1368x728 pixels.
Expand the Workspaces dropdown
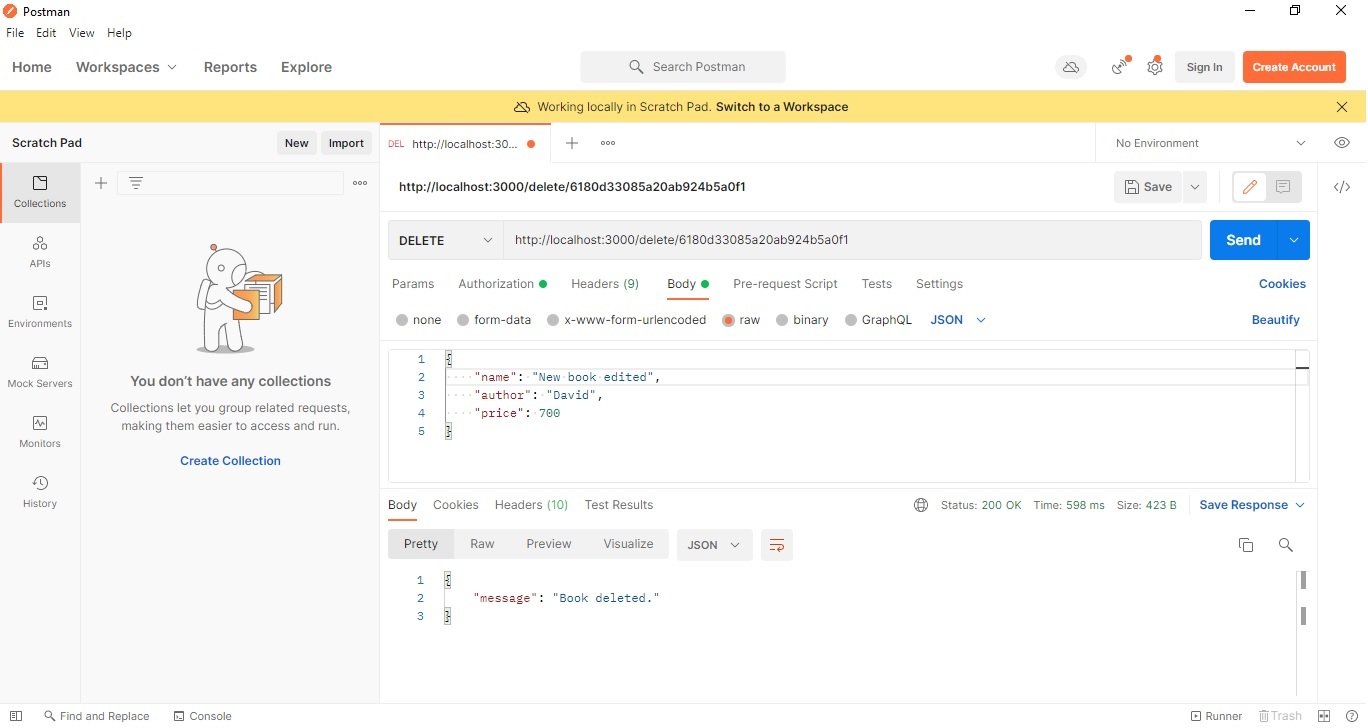tap(126, 67)
